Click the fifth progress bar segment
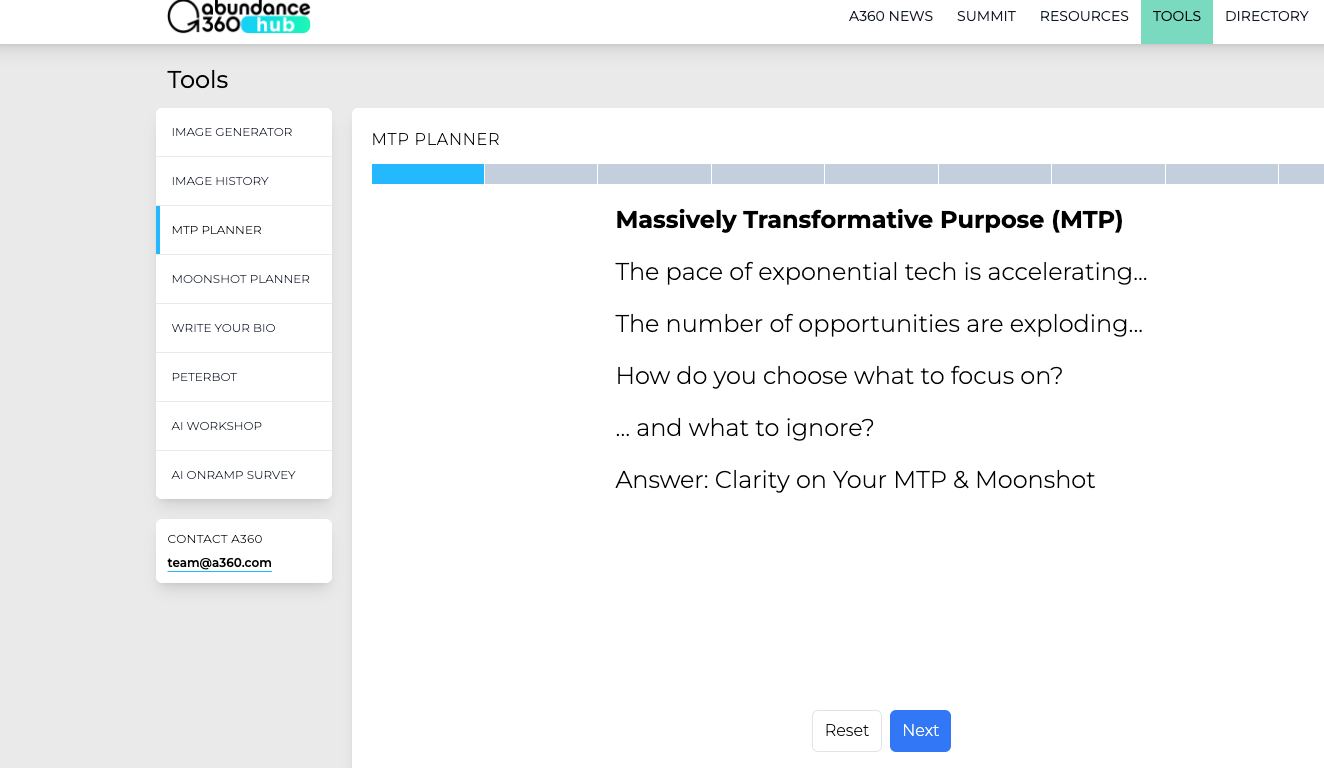Viewport: 1324px width, 768px height. tap(881, 174)
